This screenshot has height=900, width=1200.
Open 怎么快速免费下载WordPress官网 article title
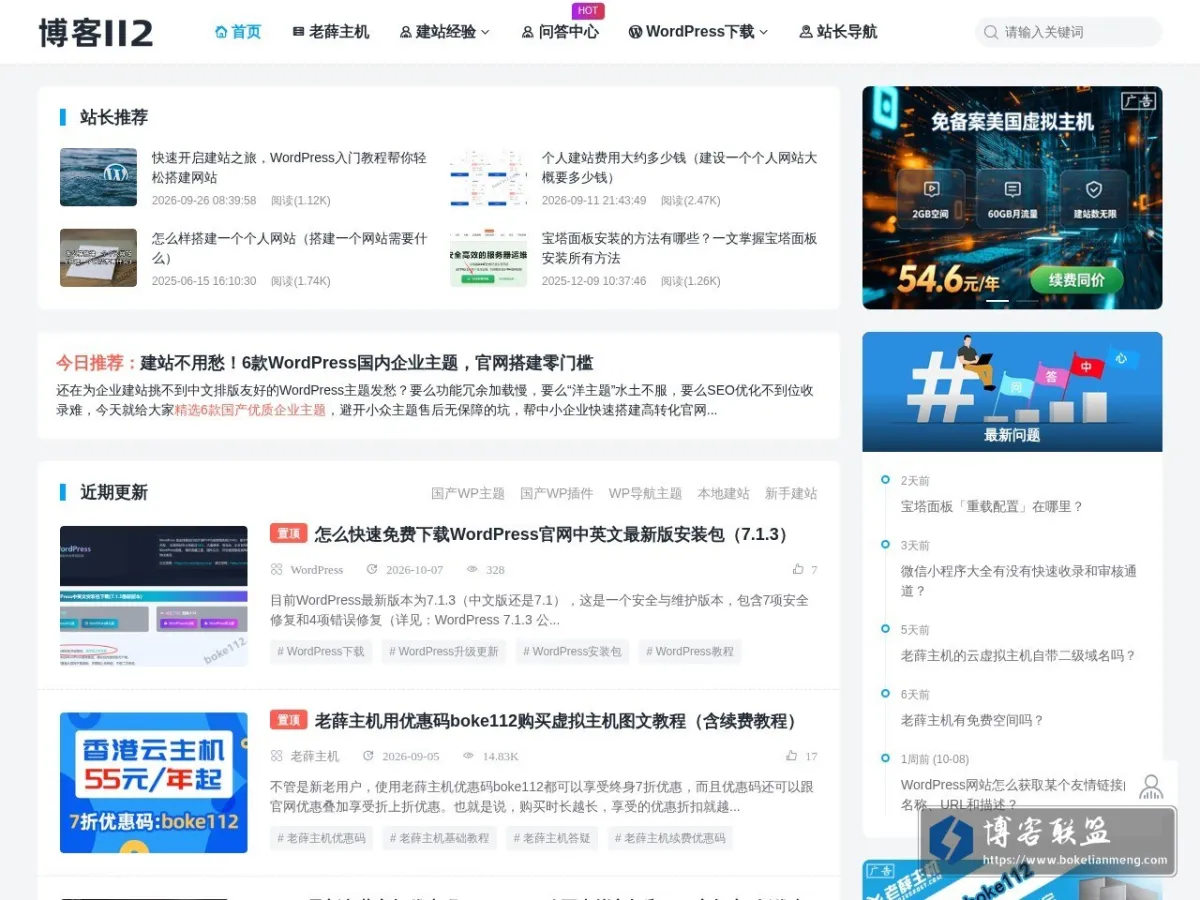click(x=555, y=534)
